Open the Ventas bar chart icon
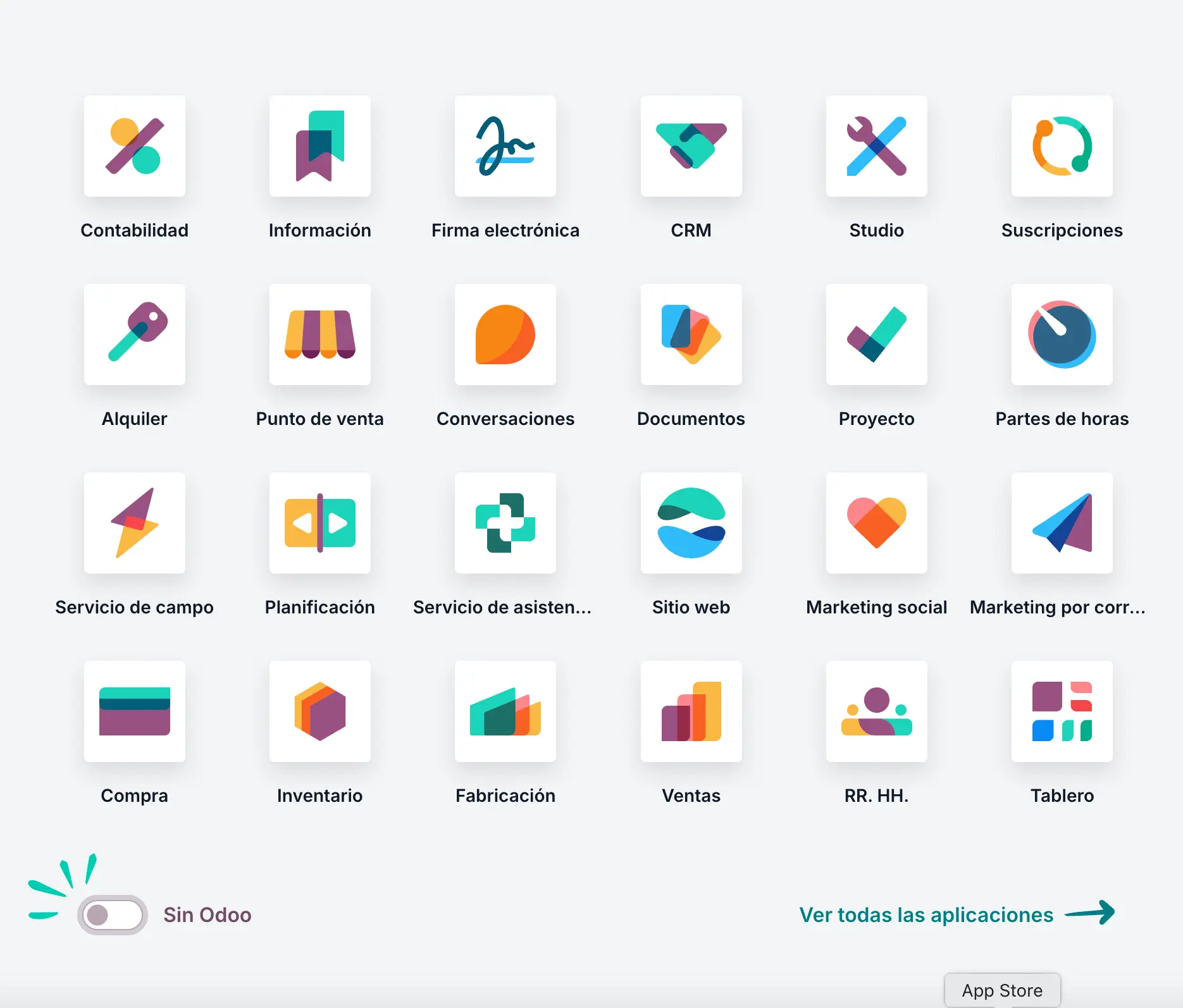The image size is (1183, 1008). tap(691, 711)
